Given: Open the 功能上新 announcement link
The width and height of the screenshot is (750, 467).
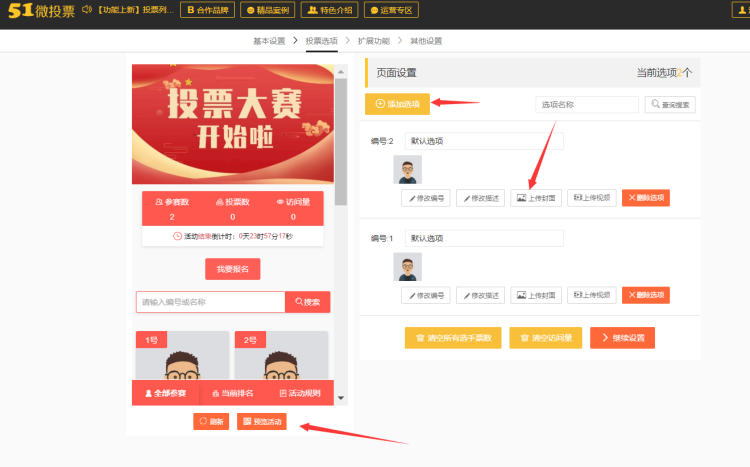Looking at the screenshot, I should (135, 10).
